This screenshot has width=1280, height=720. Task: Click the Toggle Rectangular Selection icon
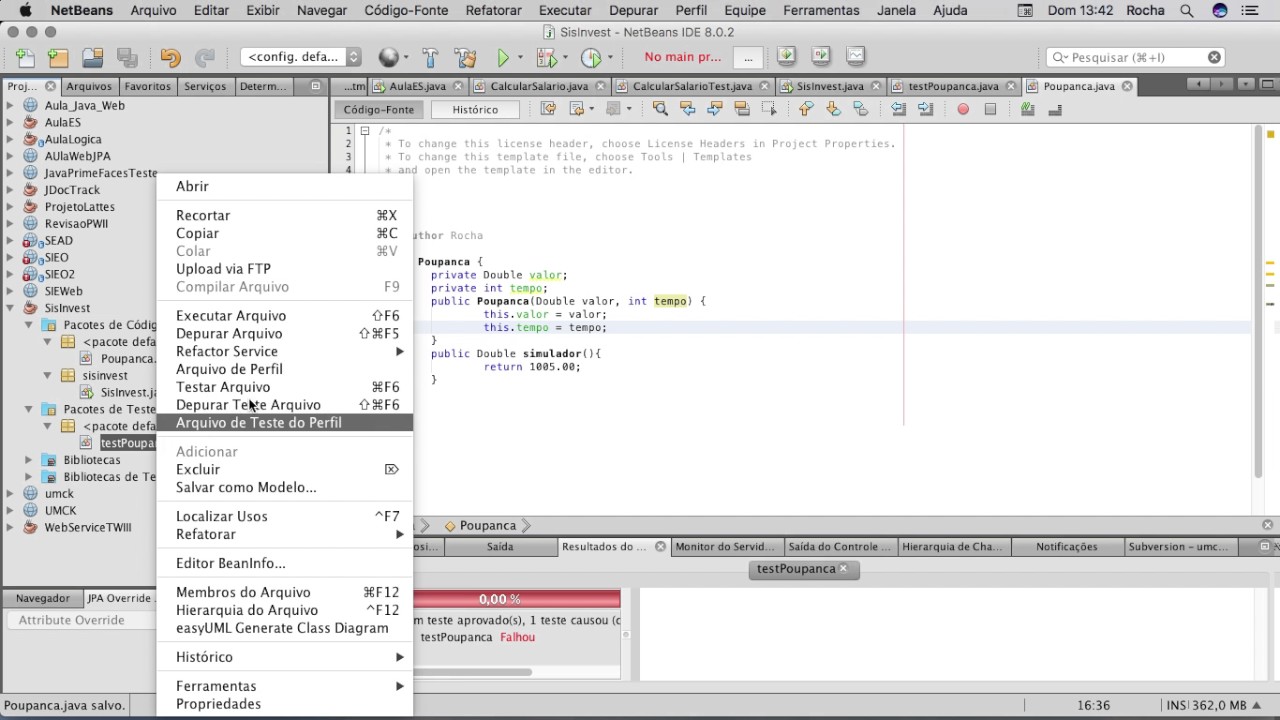pyautogui.click(x=769, y=109)
